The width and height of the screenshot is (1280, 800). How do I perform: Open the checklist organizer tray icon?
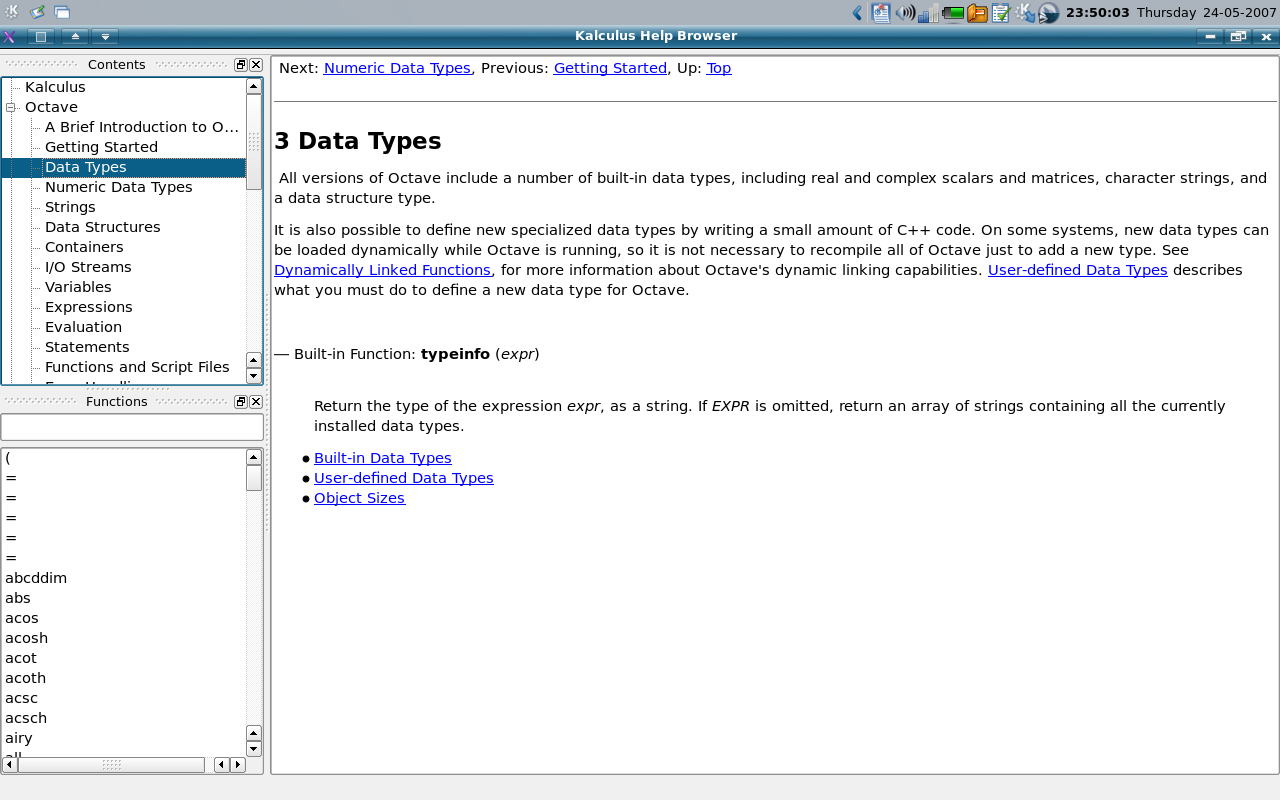[1000, 13]
